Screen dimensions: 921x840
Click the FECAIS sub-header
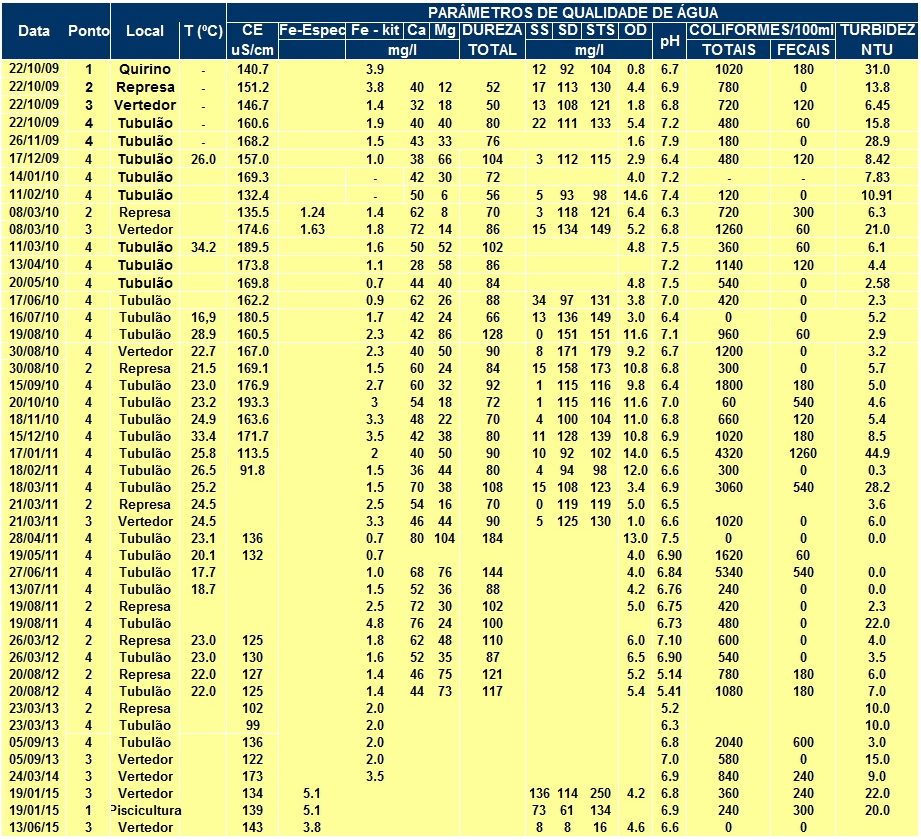802,49
